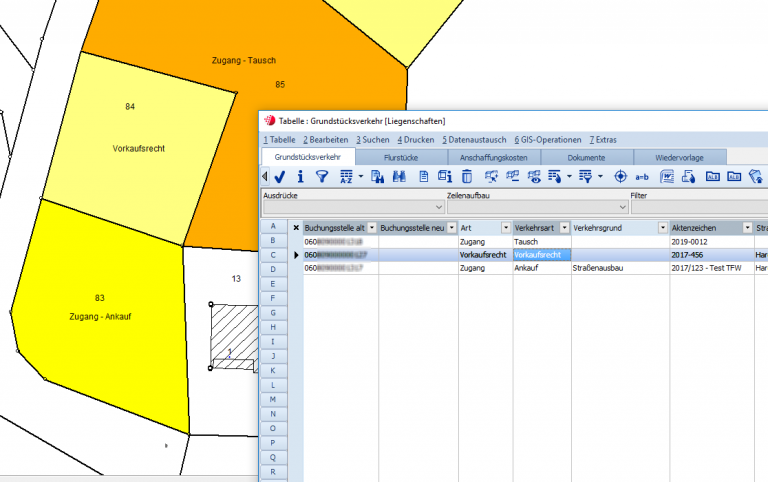Click the a=b replace icon
This screenshot has width=768, height=482.
(642, 176)
